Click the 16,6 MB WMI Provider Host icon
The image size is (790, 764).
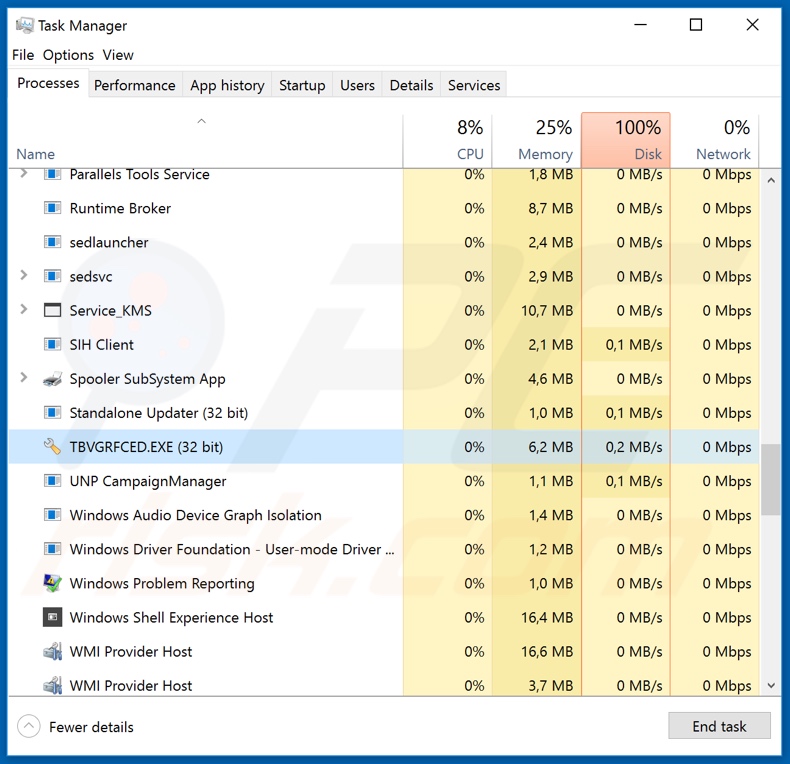point(52,651)
